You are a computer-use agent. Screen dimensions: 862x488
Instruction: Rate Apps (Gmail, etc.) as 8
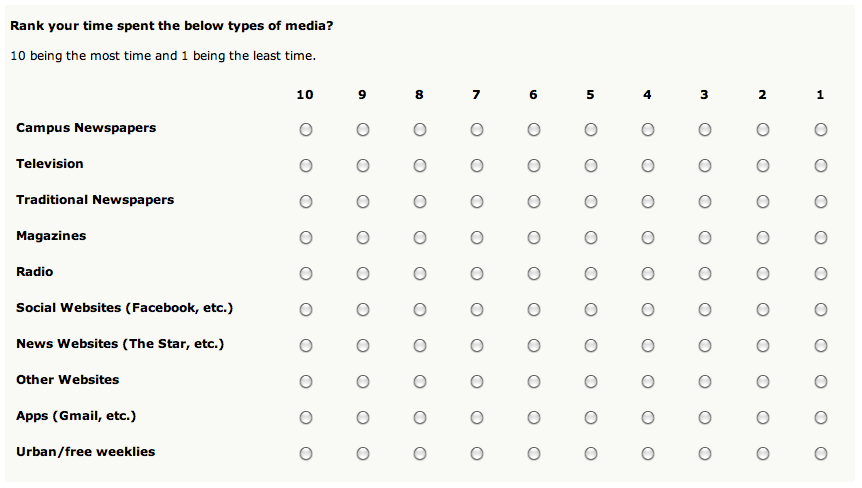click(x=420, y=418)
